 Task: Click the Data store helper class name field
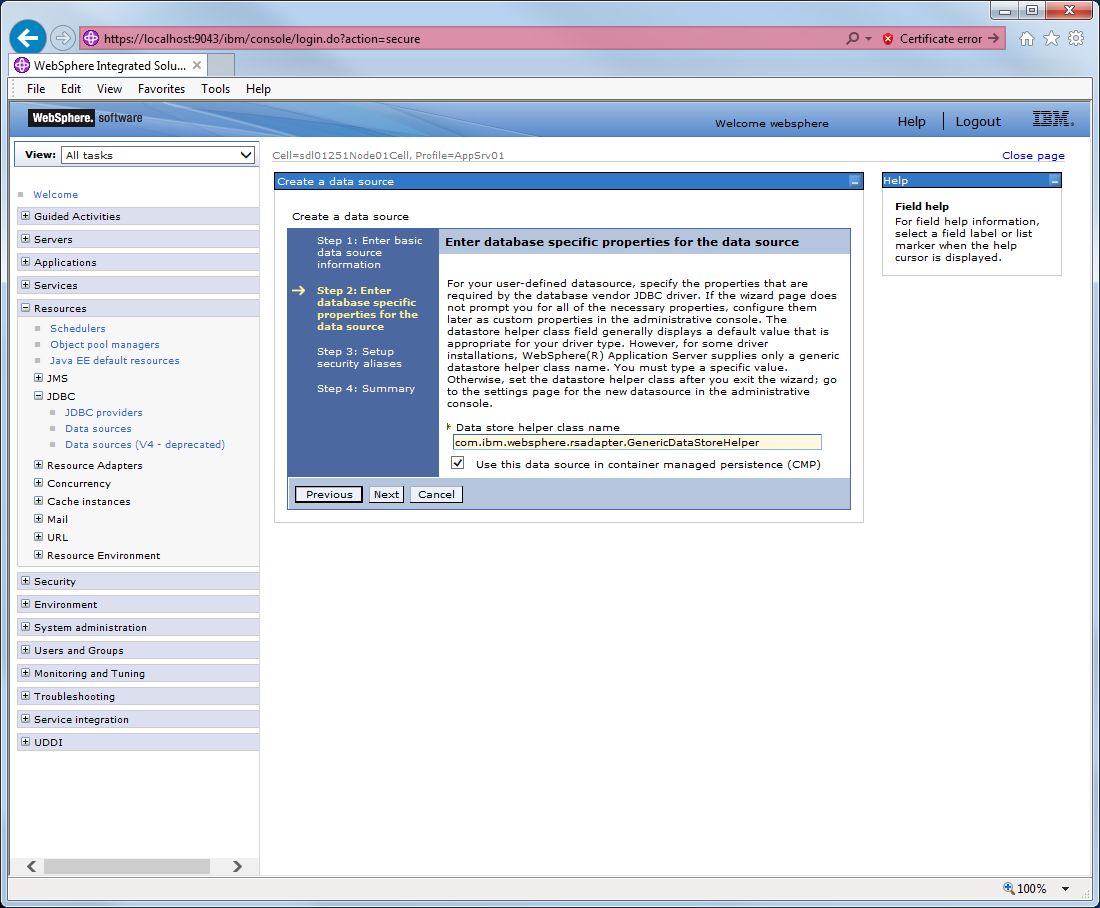tap(637, 442)
